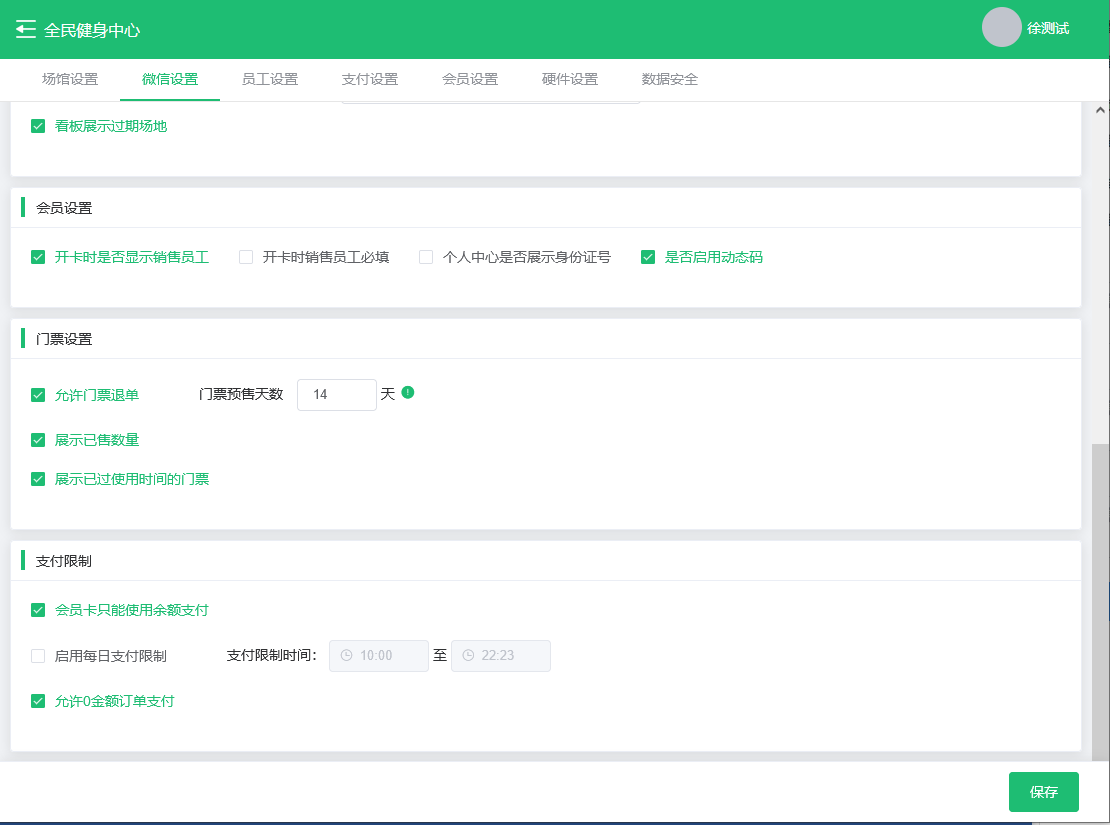Viewport: 1110px width, 825px height.
Task: Open the 员工设置 tab
Action: point(270,79)
